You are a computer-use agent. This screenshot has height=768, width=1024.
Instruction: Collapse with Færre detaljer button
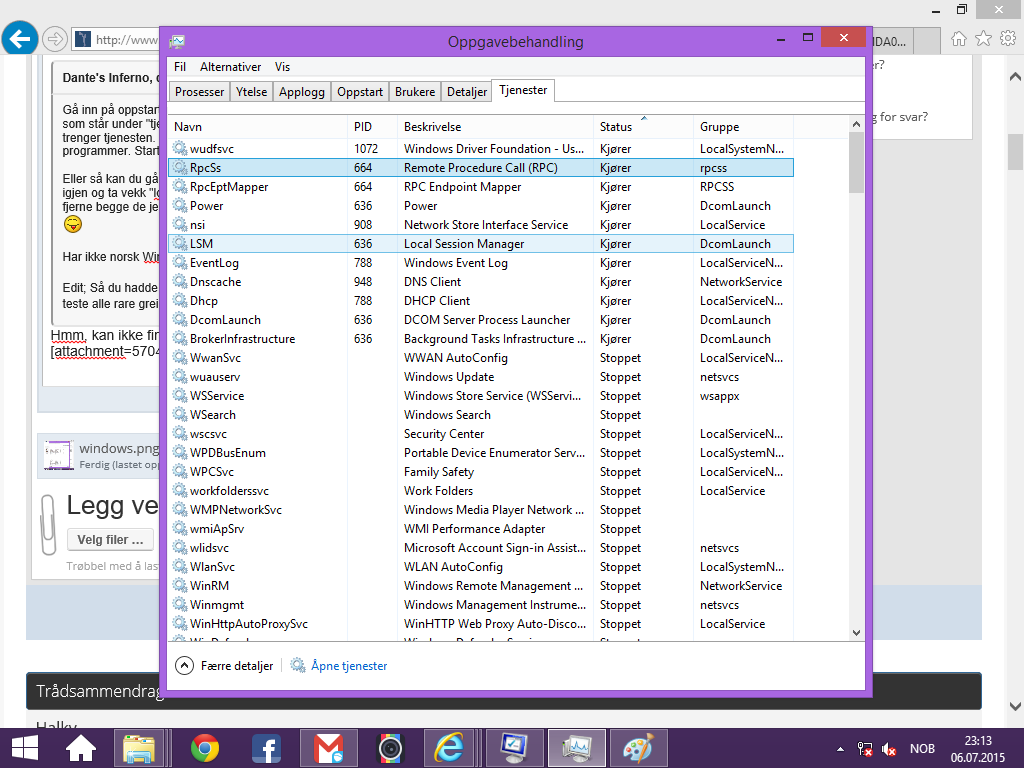[225, 665]
